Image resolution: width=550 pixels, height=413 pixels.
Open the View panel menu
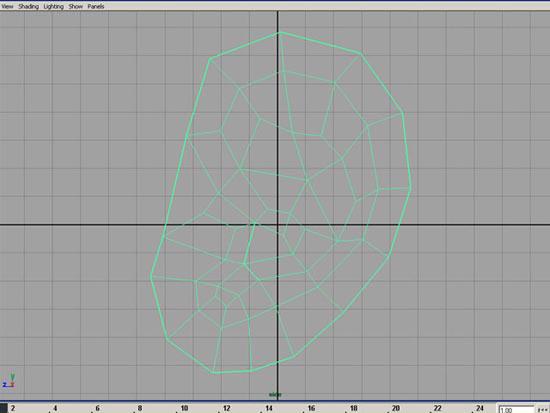(x=7, y=6)
